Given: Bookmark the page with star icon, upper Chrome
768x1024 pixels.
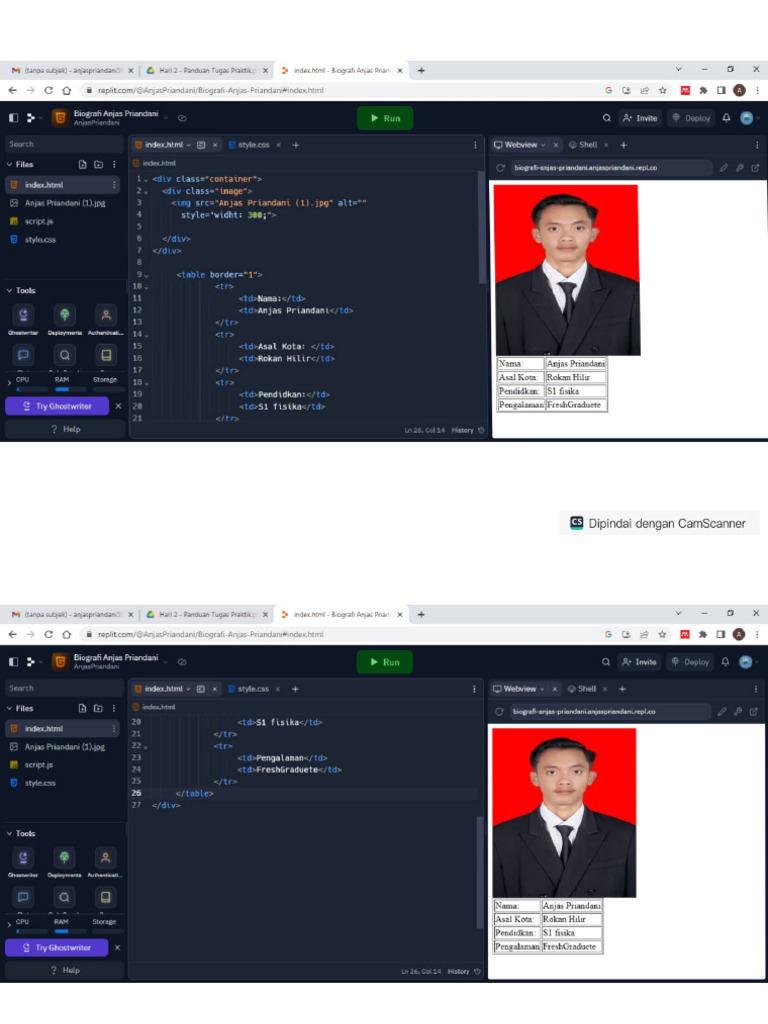Looking at the screenshot, I should [x=663, y=90].
